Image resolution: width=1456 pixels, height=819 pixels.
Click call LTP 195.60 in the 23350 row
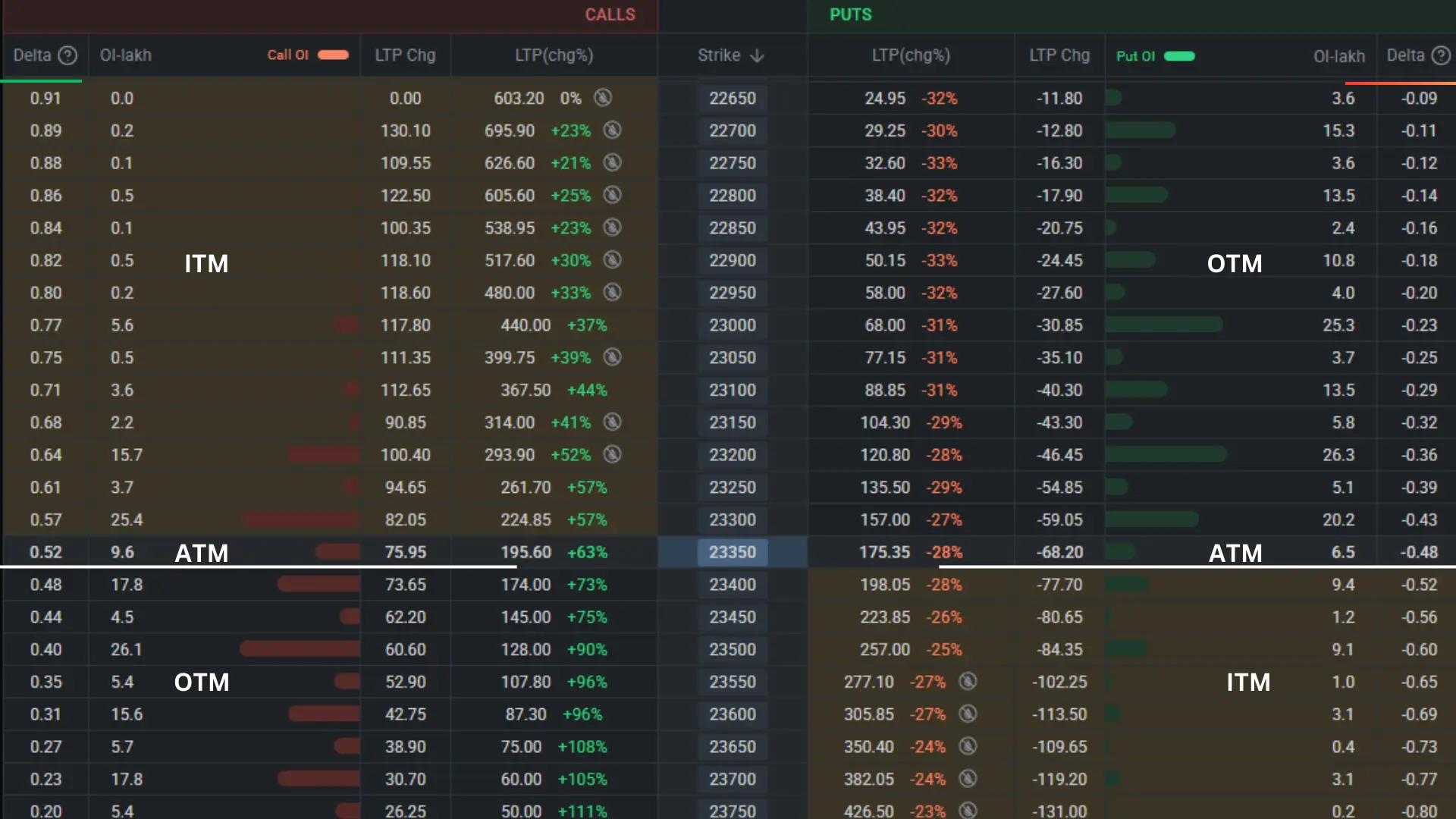[x=526, y=552]
